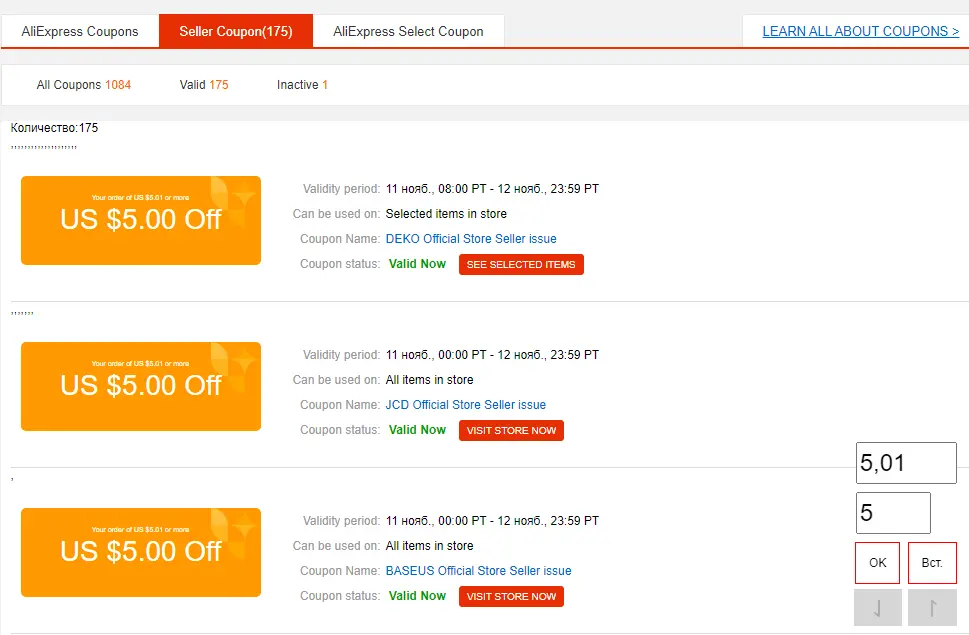Viewport: 969px width, 635px height.
Task: Select Valid Now status of JCD coupon
Action: [x=417, y=430]
